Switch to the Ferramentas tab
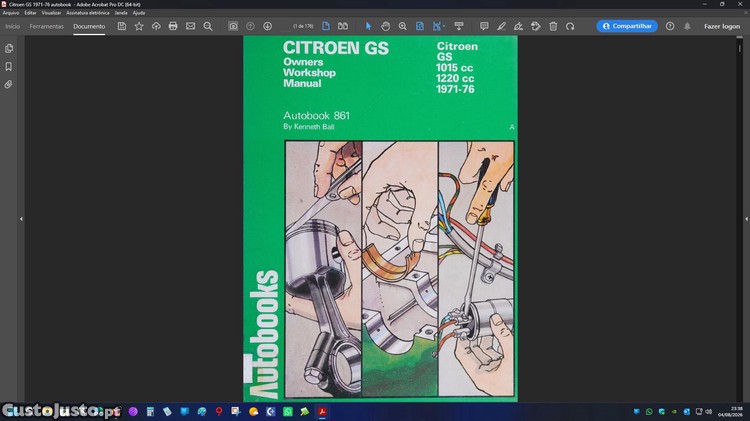The height and width of the screenshot is (421, 750). (46, 26)
